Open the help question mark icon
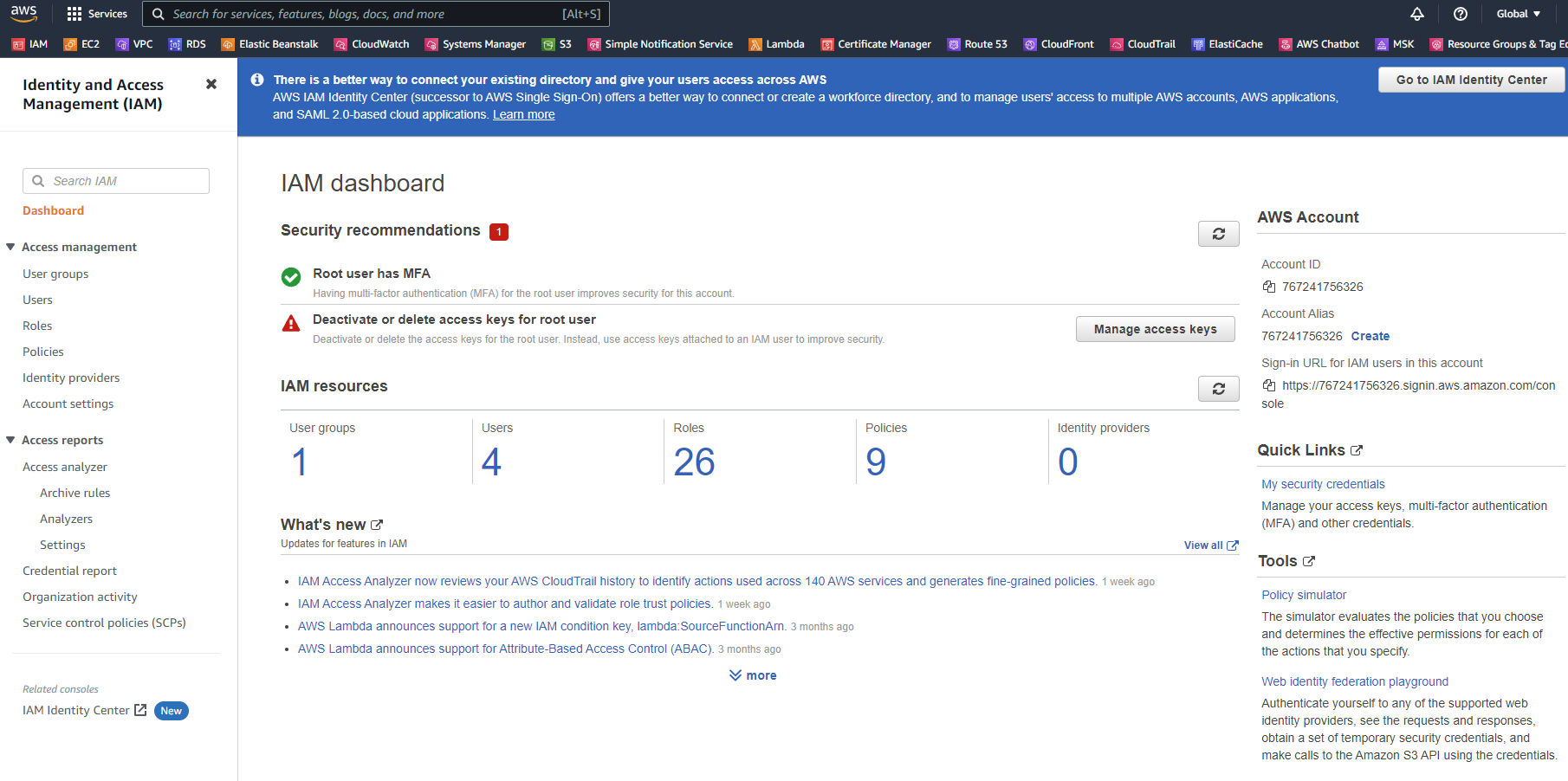The height and width of the screenshot is (781, 1568). pyautogui.click(x=1461, y=14)
